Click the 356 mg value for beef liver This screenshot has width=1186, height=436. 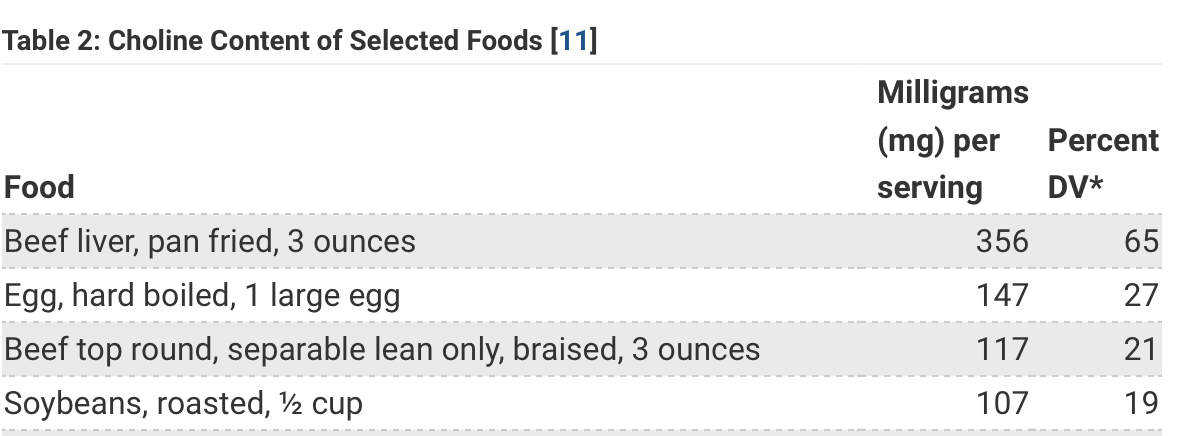pyautogui.click(x=1002, y=241)
